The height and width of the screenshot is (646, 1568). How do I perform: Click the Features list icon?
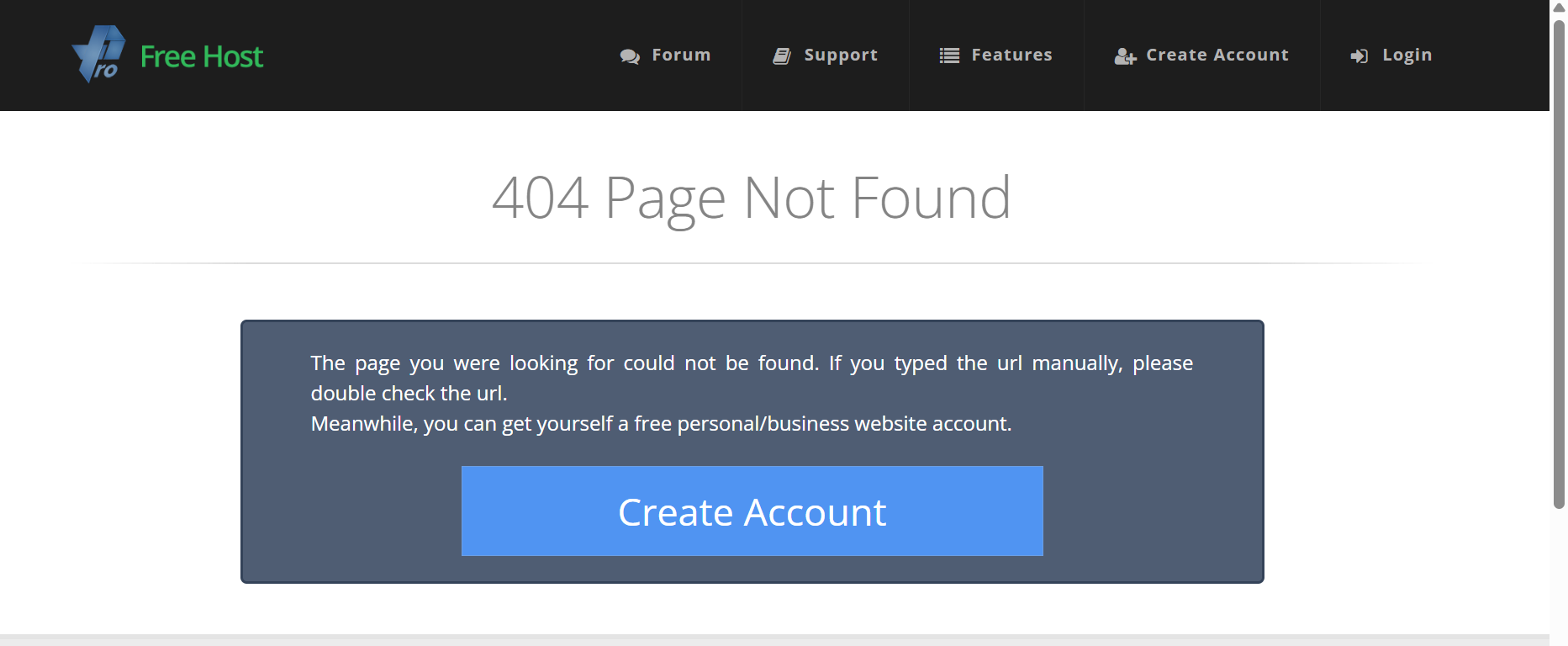[949, 56]
